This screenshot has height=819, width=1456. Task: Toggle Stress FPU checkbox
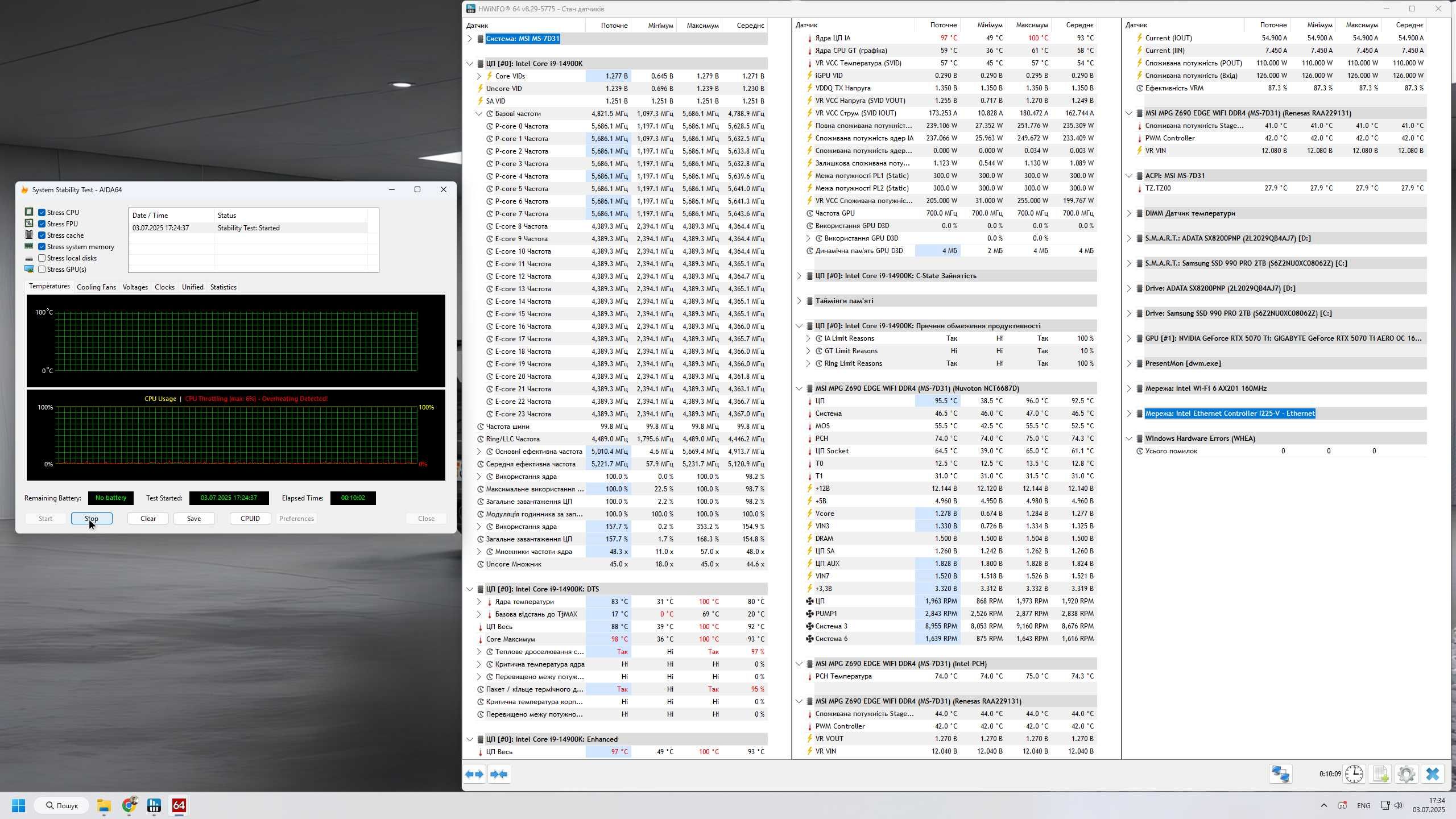click(x=42, y=224)
